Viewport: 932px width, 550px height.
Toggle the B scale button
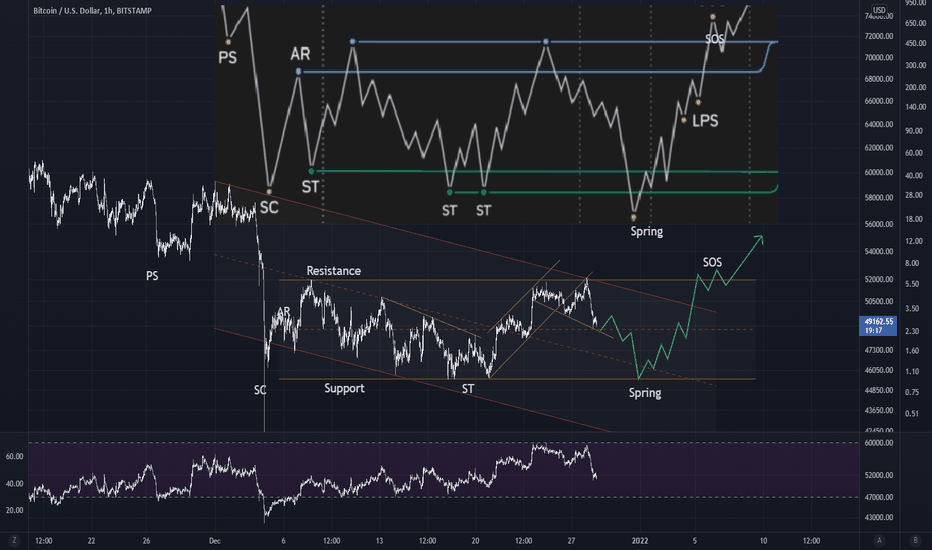coord(915,540)
